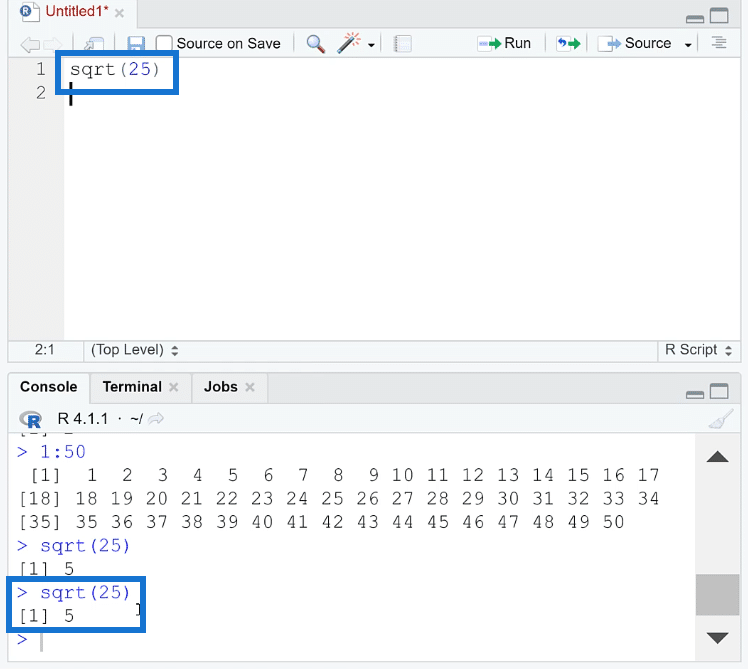The height and width of the screenshot is (669, 748).
Task: Click the console input prompt line
Action: pyautogui.click(x=353, y=640)
